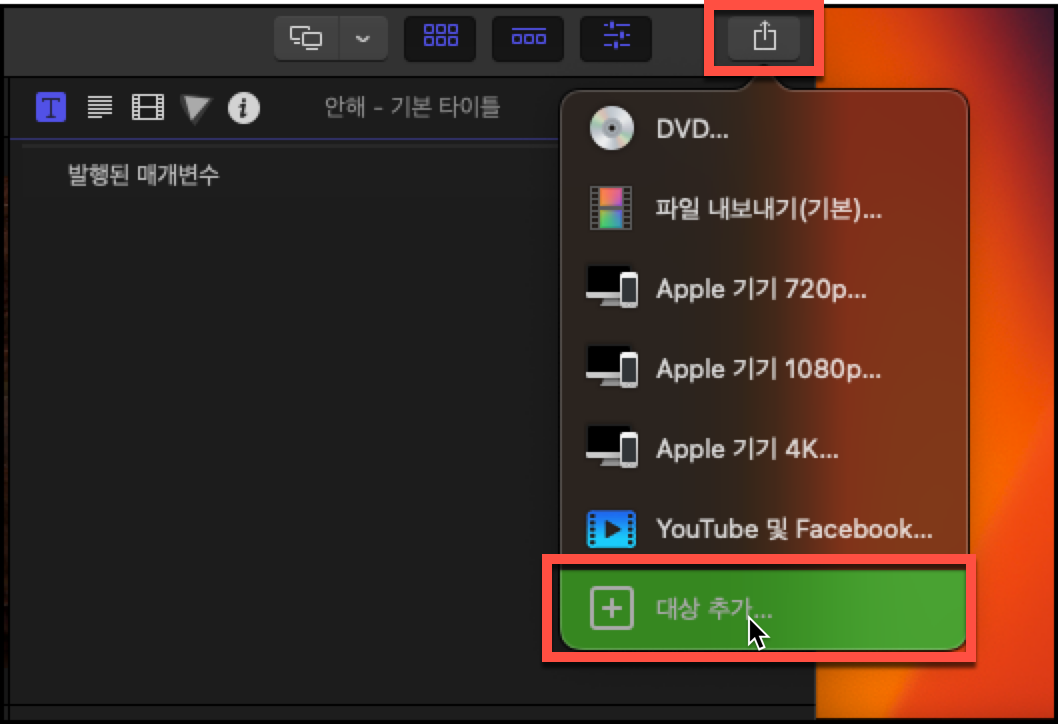Screen dimensions: 1058x724
Task: Click the dual-display viewer icon
Action: (306, 37)
